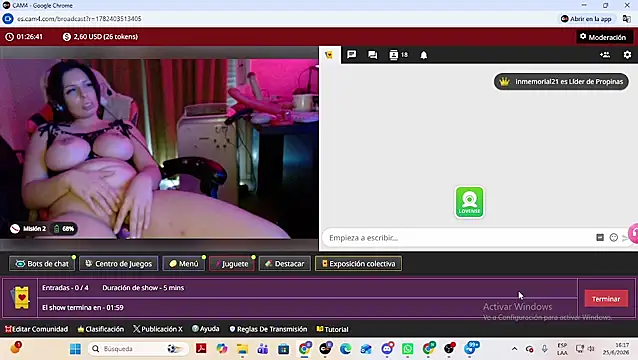Click the Lovense app icon

[x=470, y=202]
